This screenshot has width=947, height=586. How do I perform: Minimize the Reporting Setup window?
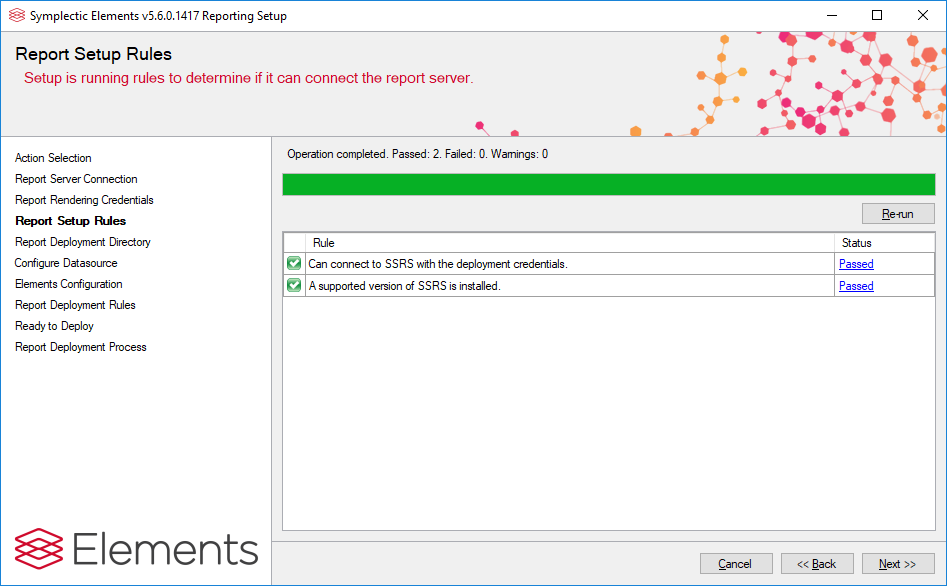tap(832, 16)
